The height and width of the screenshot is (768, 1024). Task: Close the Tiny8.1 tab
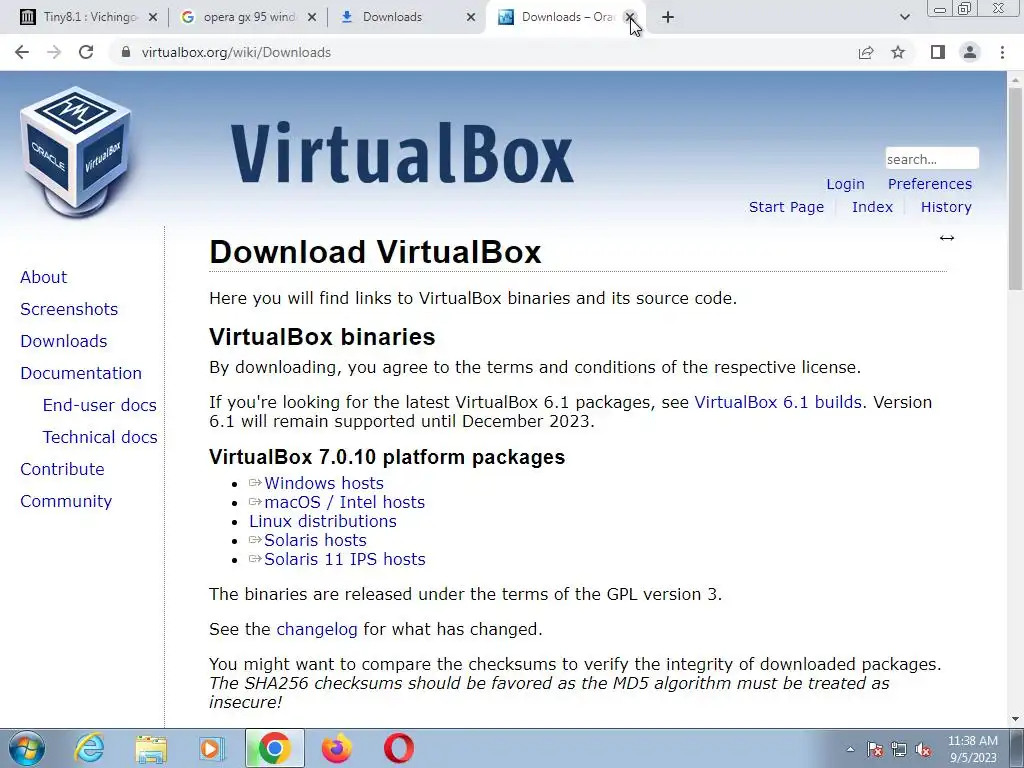point(153,17)
